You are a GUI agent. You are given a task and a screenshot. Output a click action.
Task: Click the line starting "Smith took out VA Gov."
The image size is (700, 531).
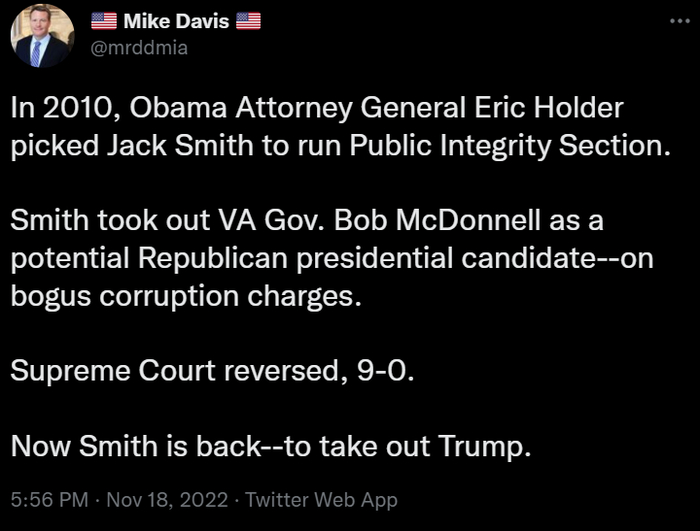(307, 218)
